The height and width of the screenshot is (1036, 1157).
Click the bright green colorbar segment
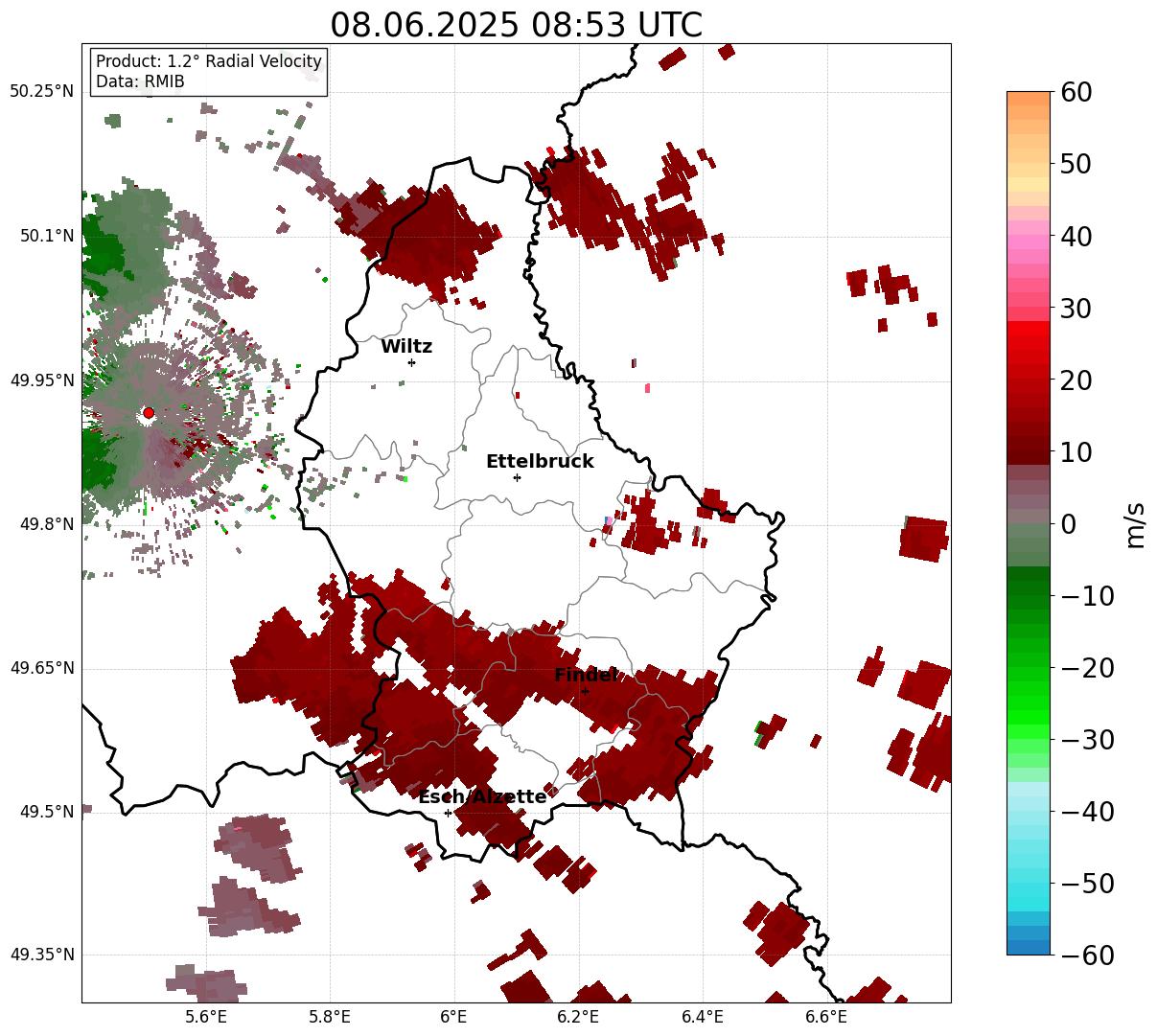pos(1029,717)
